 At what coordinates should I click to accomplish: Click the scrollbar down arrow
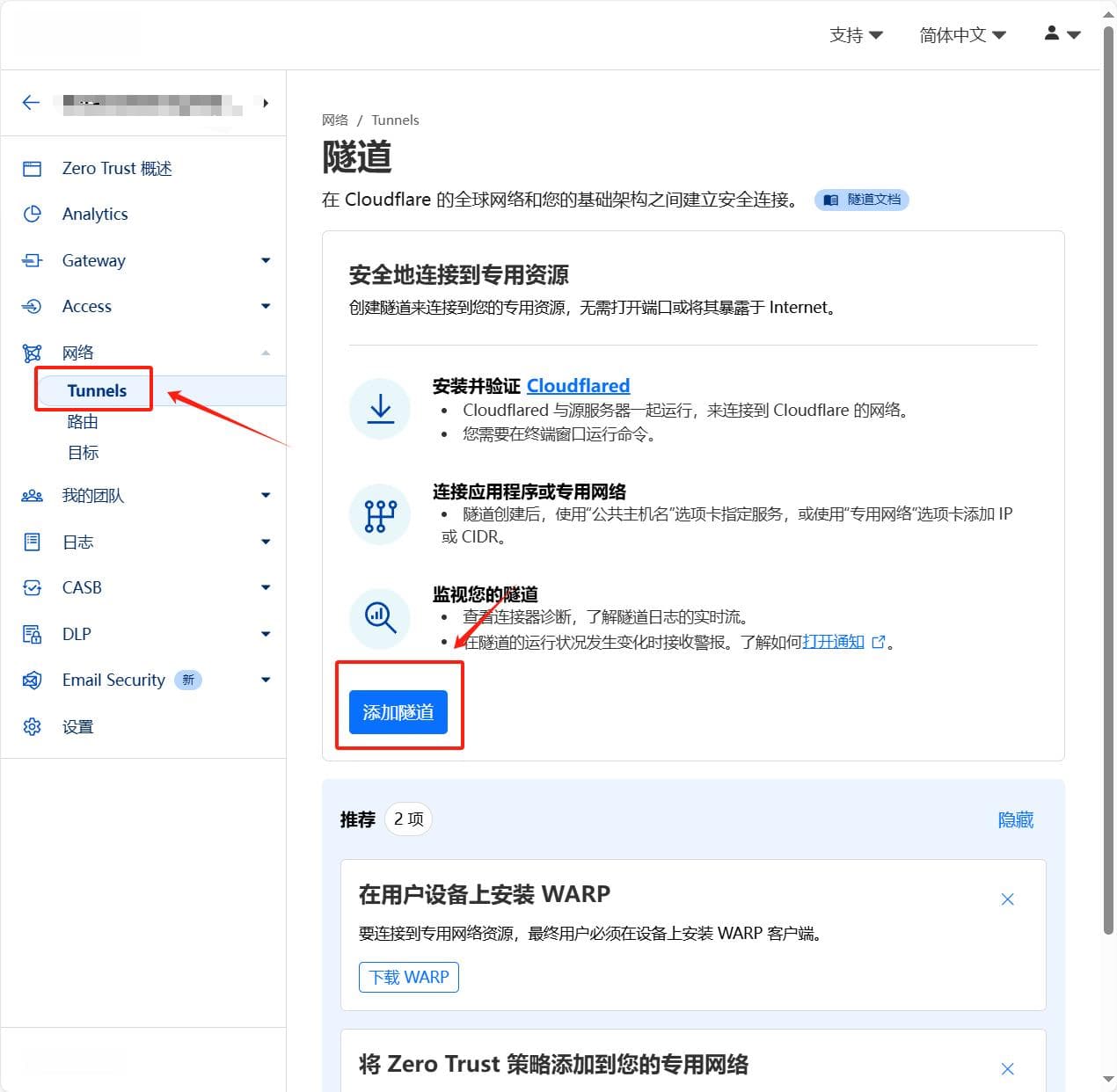[1108, 1080]
